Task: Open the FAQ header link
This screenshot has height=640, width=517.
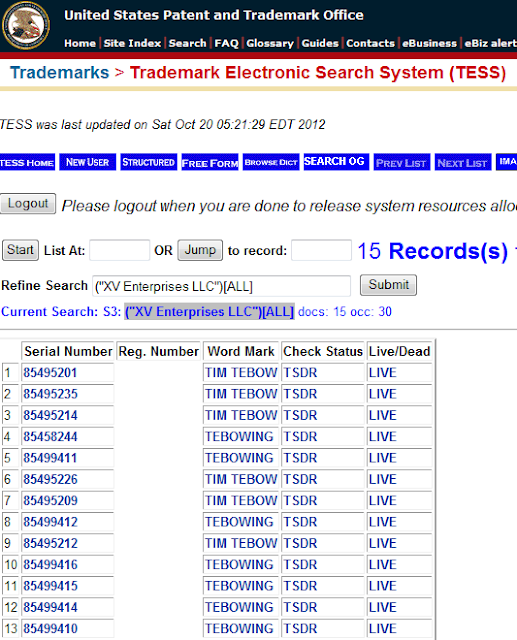Action: coord(226,43)
